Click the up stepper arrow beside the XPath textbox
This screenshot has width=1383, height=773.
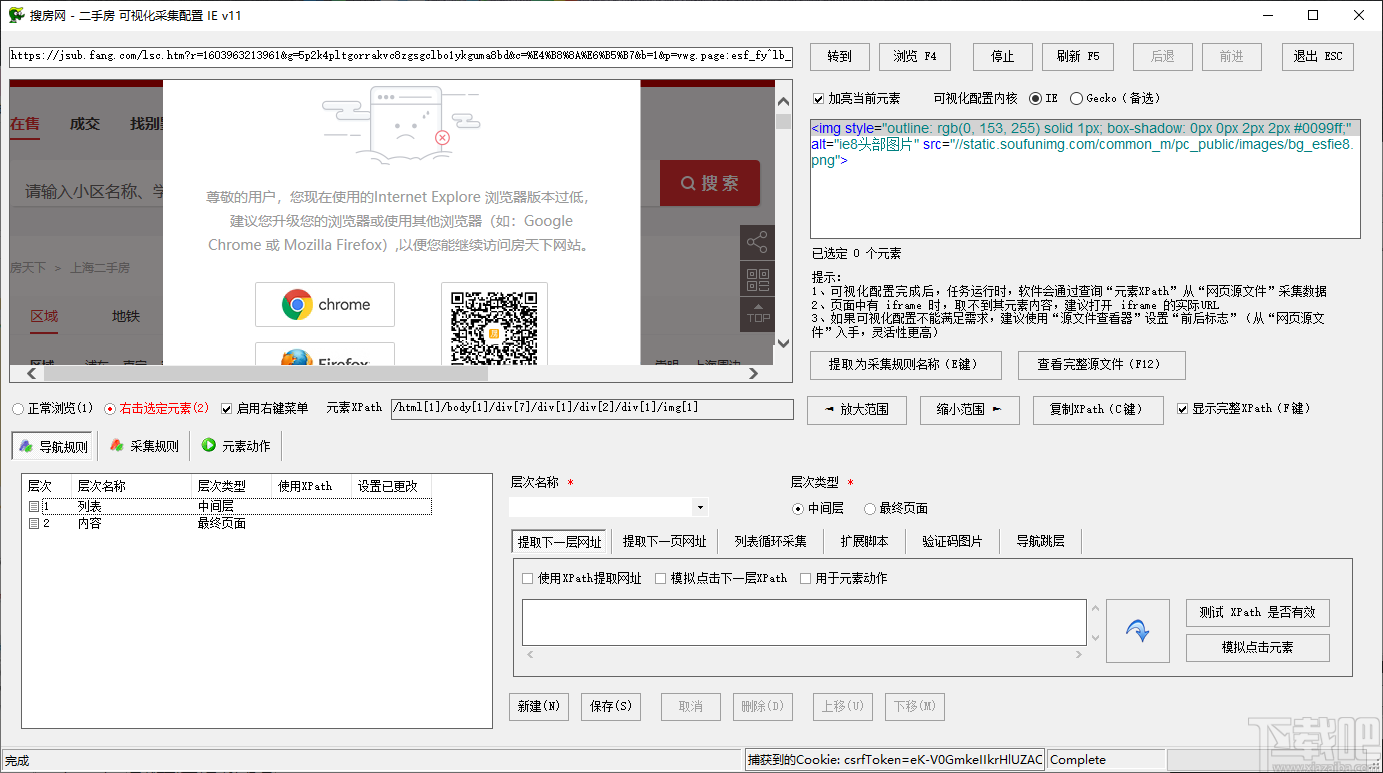(1097, 607)
